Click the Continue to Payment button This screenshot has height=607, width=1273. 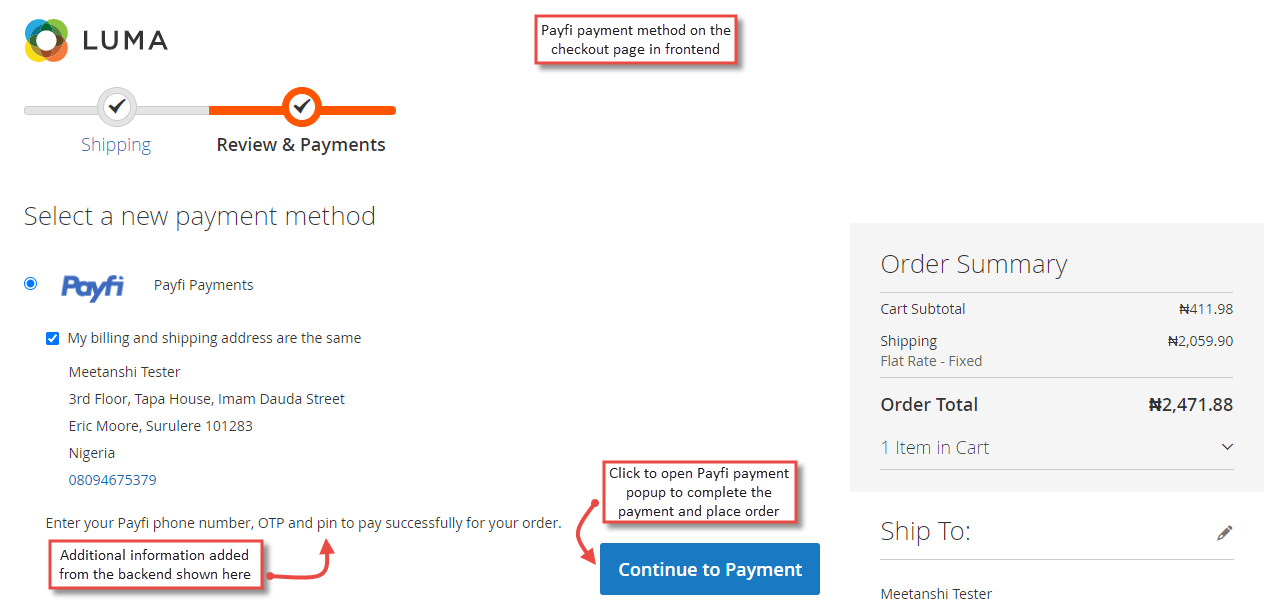[709, 569]
